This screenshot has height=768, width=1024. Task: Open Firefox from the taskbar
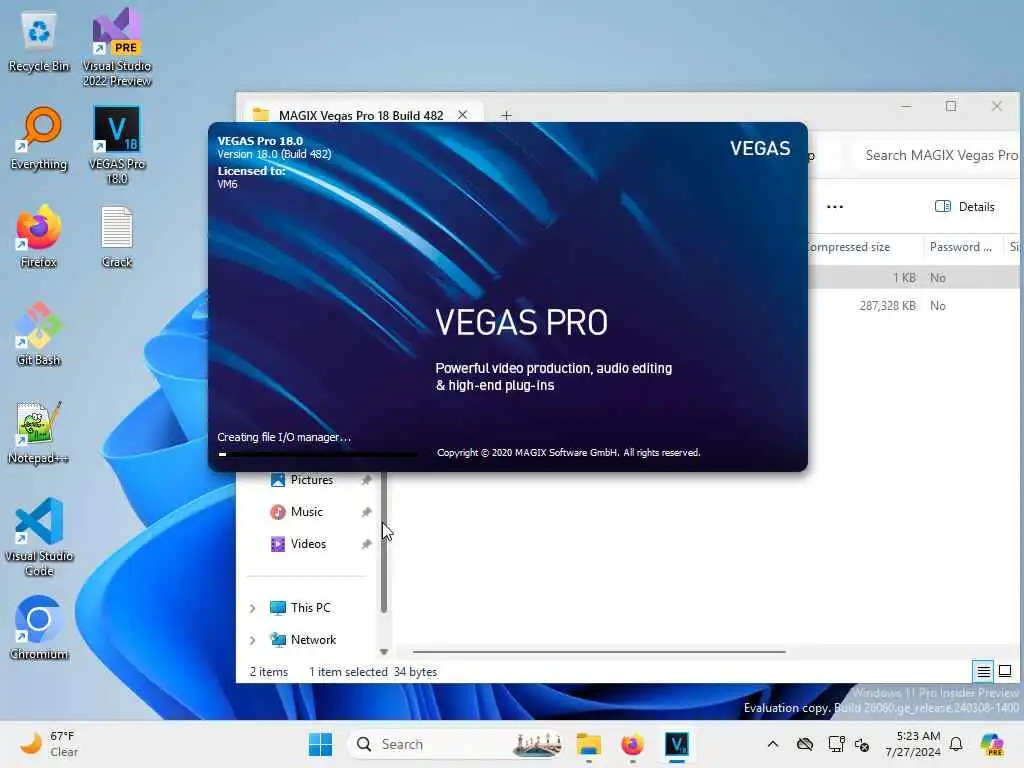pyautogui.click(x=632, y=744)
